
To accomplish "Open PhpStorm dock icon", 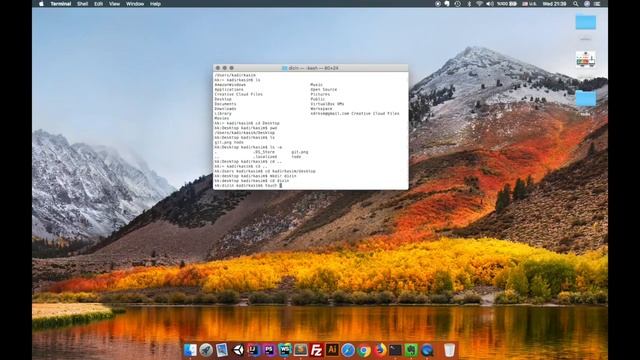I will coord(269,350).
